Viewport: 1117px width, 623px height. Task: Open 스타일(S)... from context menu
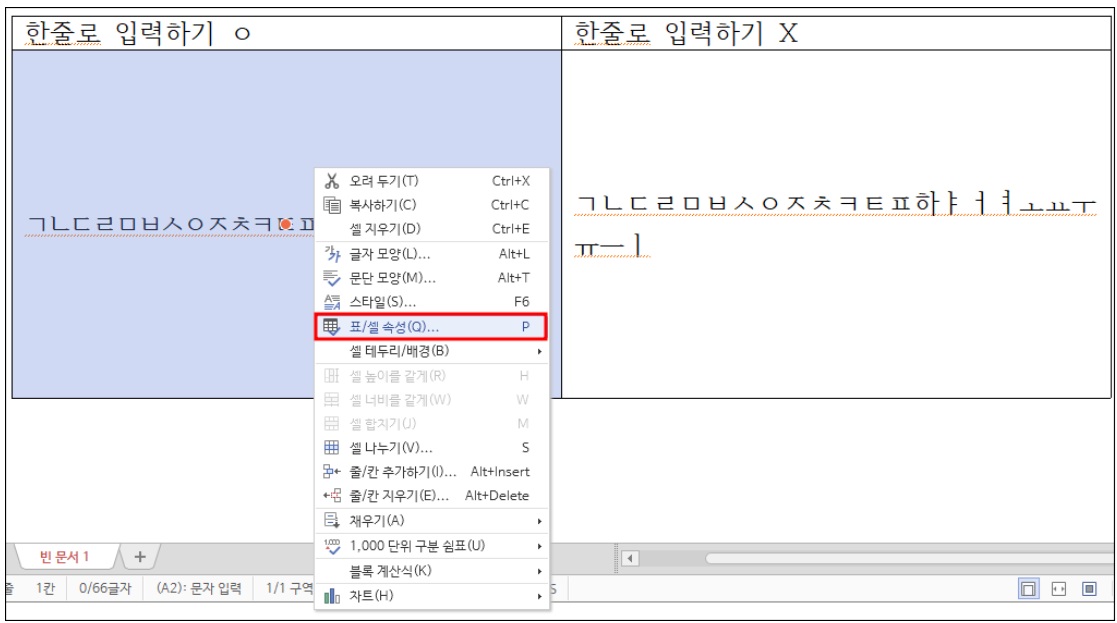432,302
